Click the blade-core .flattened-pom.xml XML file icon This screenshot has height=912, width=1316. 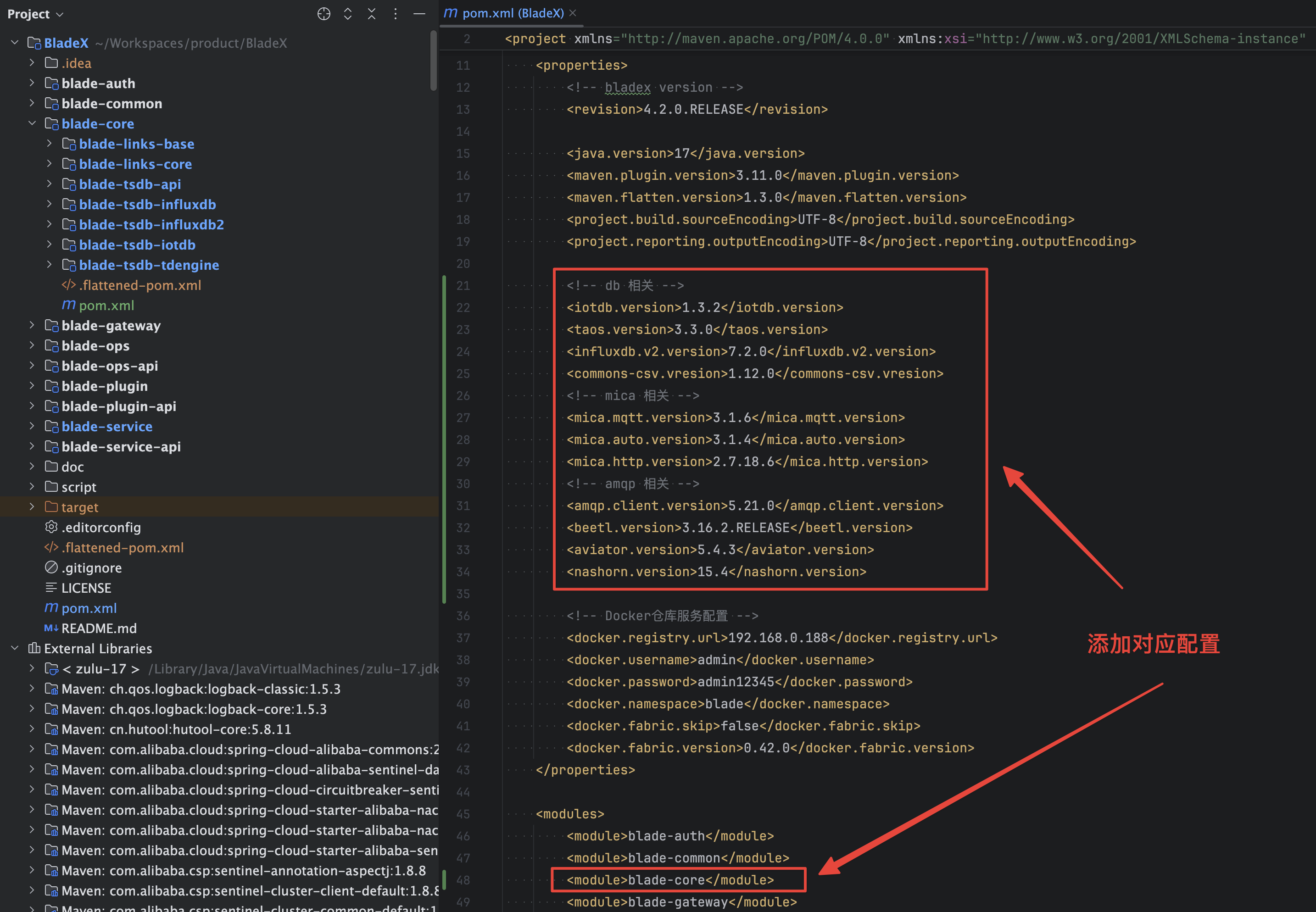click(68, 284)
